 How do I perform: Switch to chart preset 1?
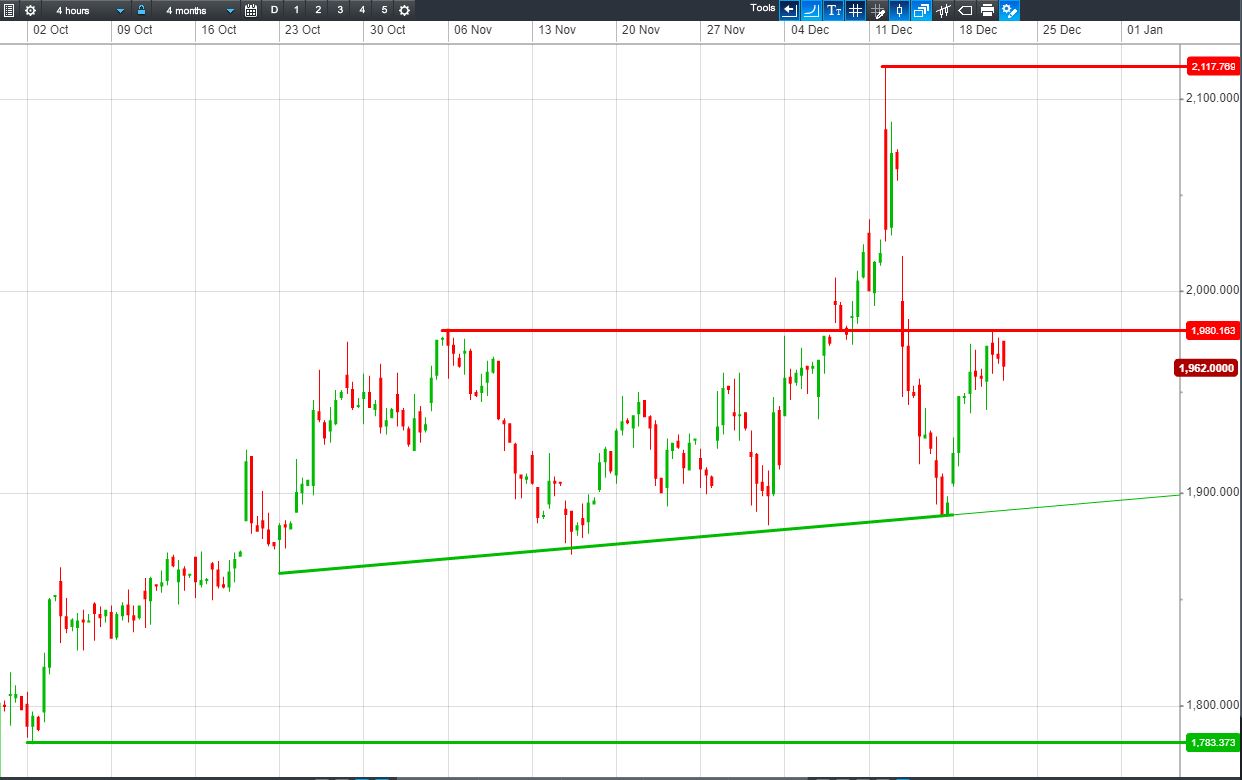click(296, 10)
